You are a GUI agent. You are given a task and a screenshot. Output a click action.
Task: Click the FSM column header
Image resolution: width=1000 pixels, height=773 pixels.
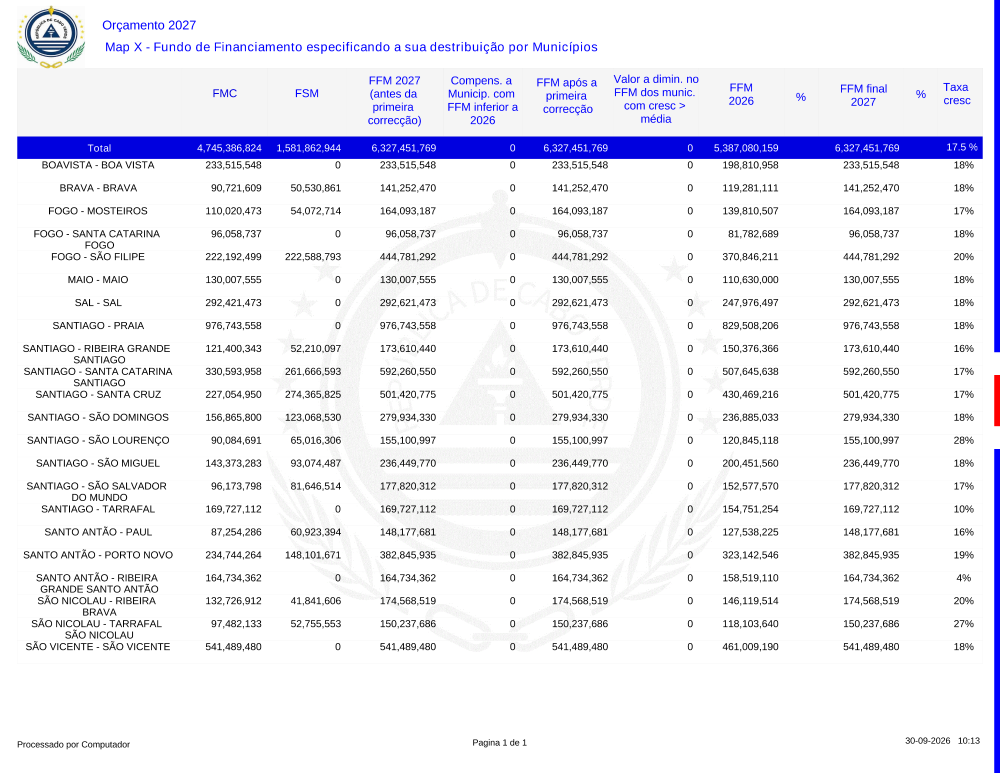click(307, 93)
